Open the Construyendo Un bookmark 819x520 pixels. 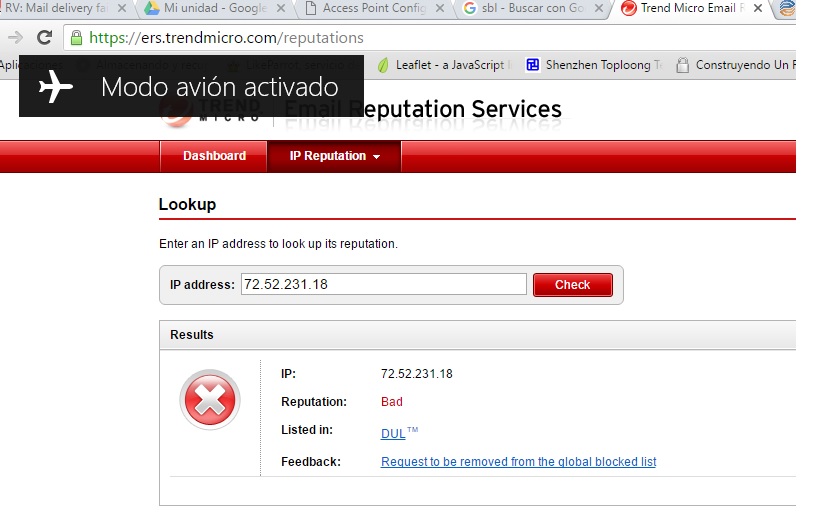pos(735,65)
